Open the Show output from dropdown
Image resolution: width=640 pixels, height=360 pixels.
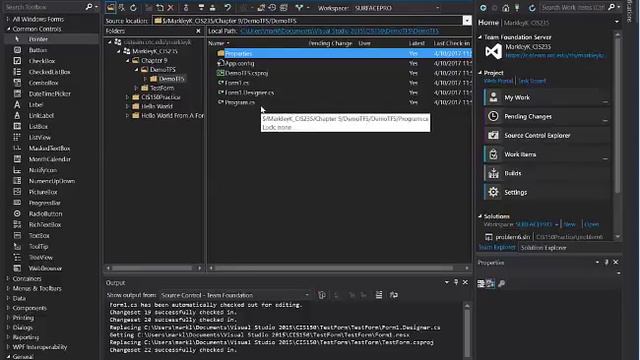click(x=307, y=295)
